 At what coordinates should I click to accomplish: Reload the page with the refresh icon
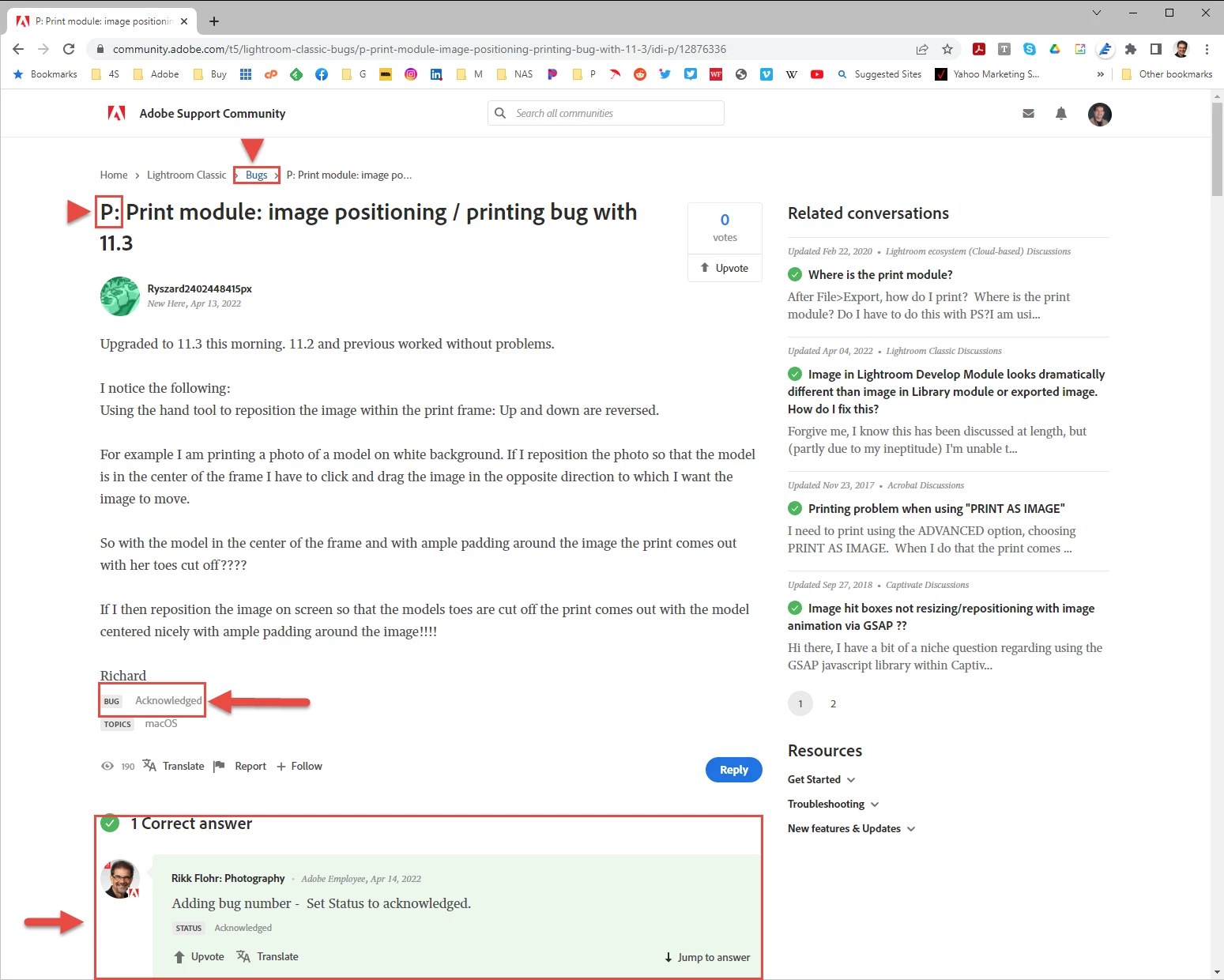[69, 49]
